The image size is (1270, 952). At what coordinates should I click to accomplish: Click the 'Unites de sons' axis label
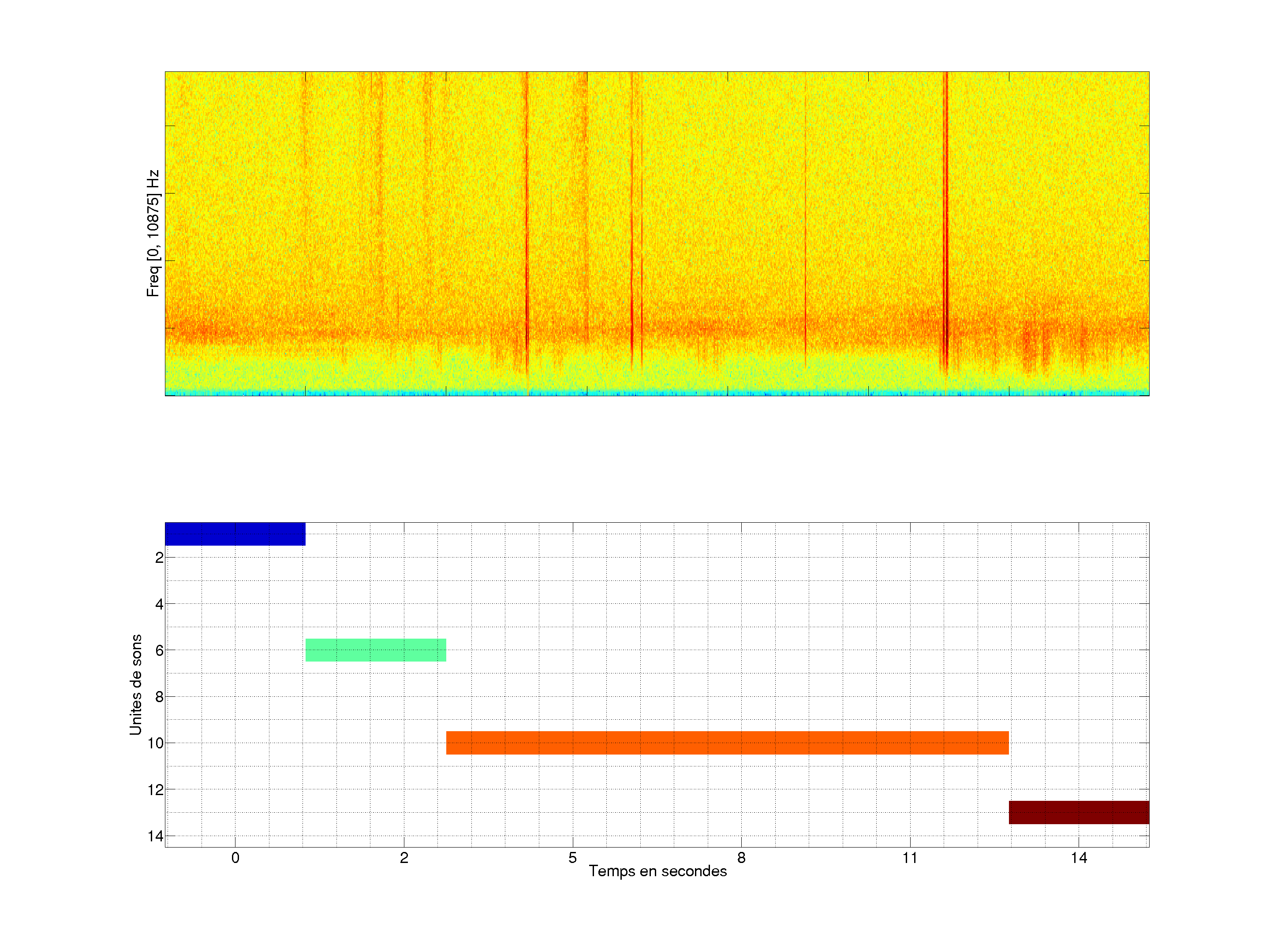pos(136,684)
